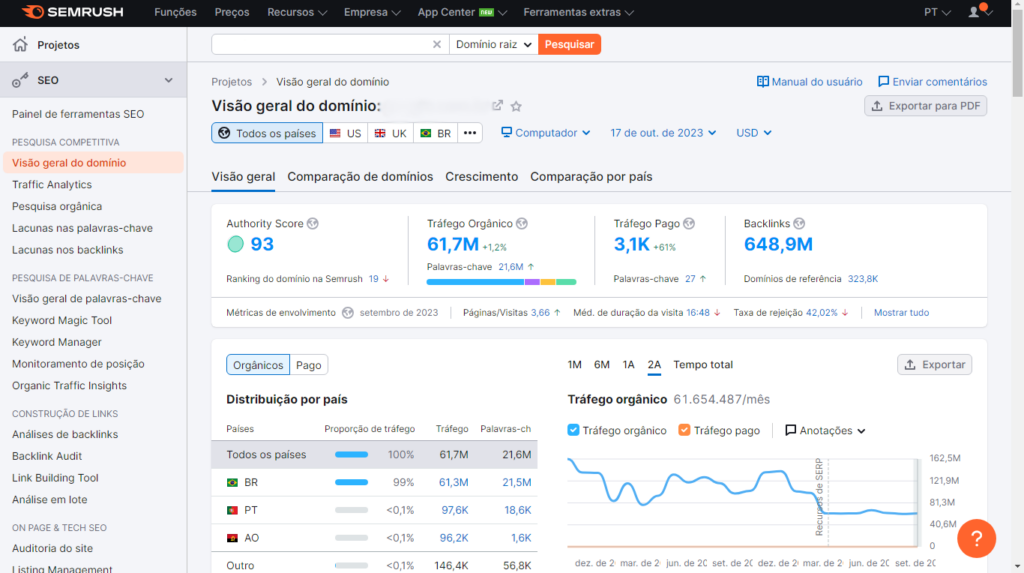Click the Authority Score globe info icon

click(313, 223)
